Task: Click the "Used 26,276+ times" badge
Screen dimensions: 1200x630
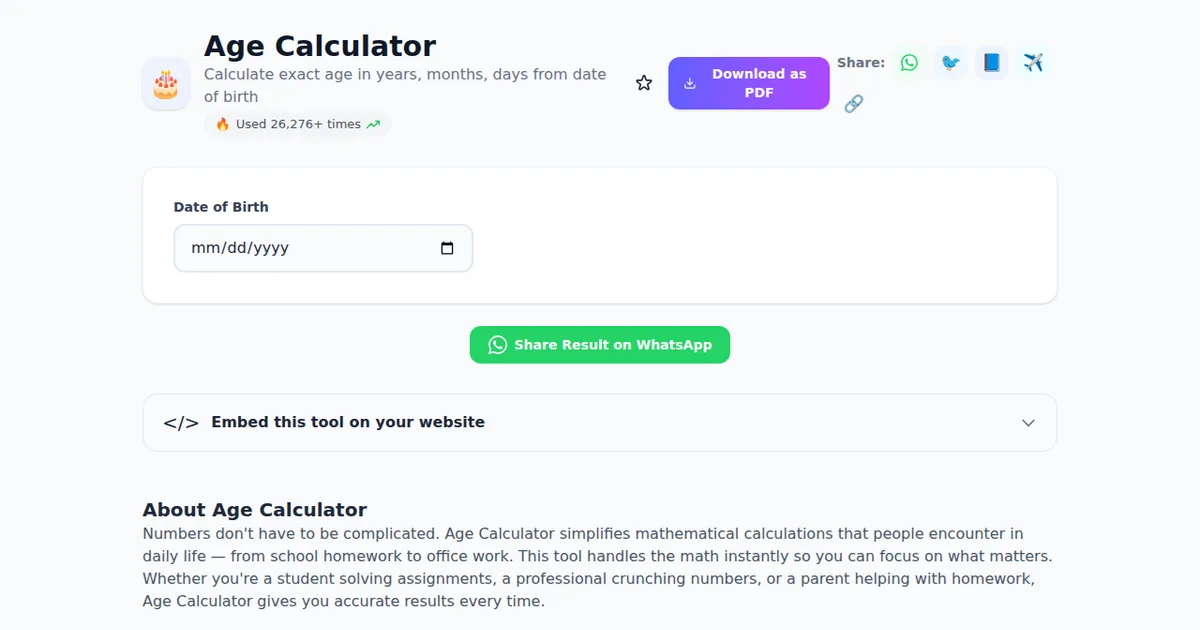Action: point(297,125)
